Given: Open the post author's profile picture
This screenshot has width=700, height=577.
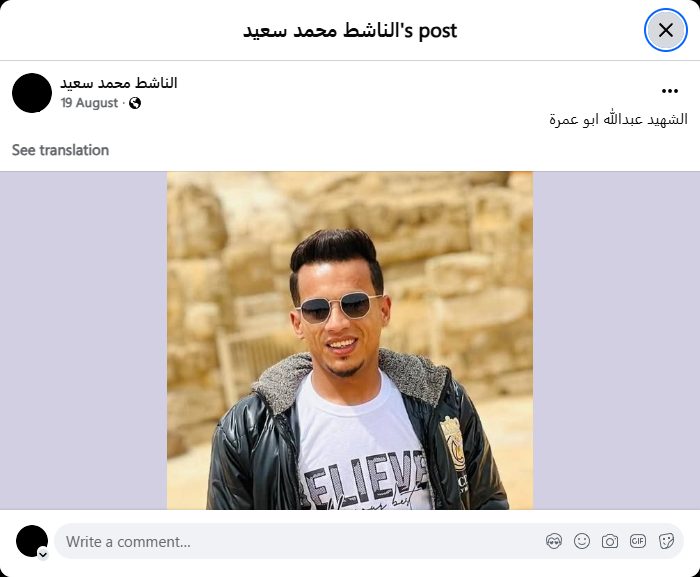Looking at the screenshot, I should (32, 93).
